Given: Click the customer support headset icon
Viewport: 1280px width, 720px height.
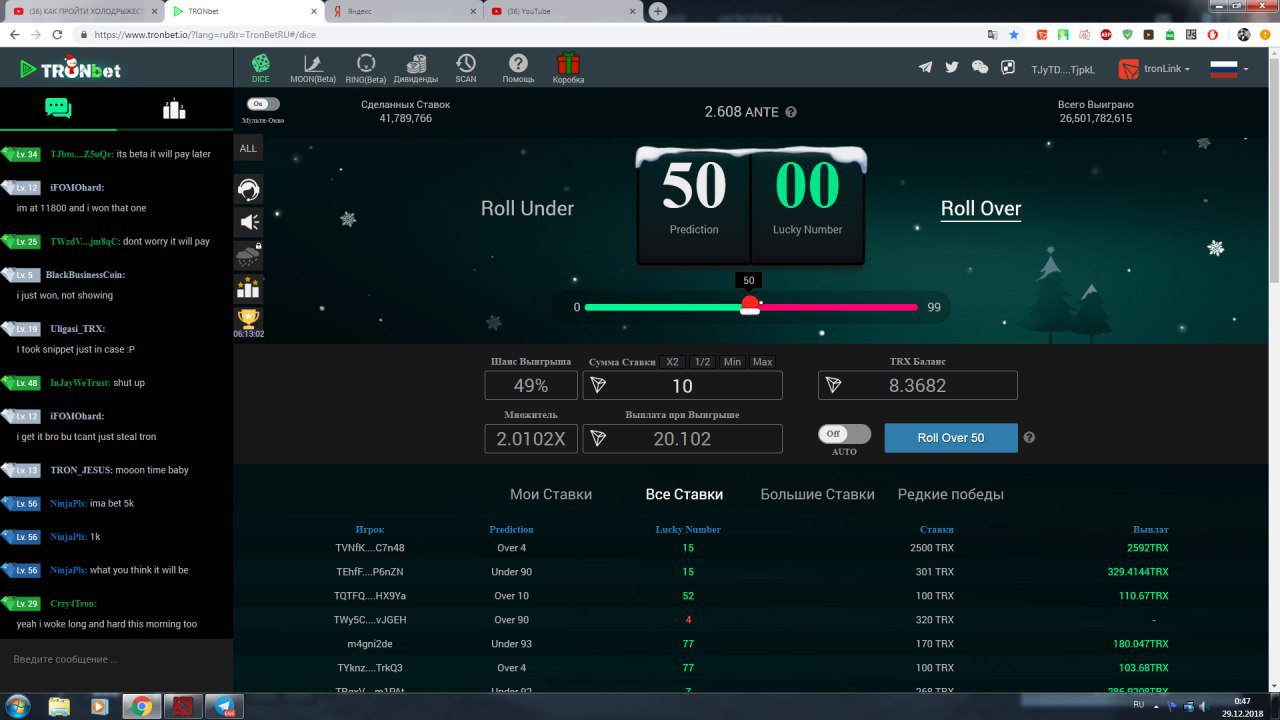Looking at the screenshot, I should (x=248, y=189).
